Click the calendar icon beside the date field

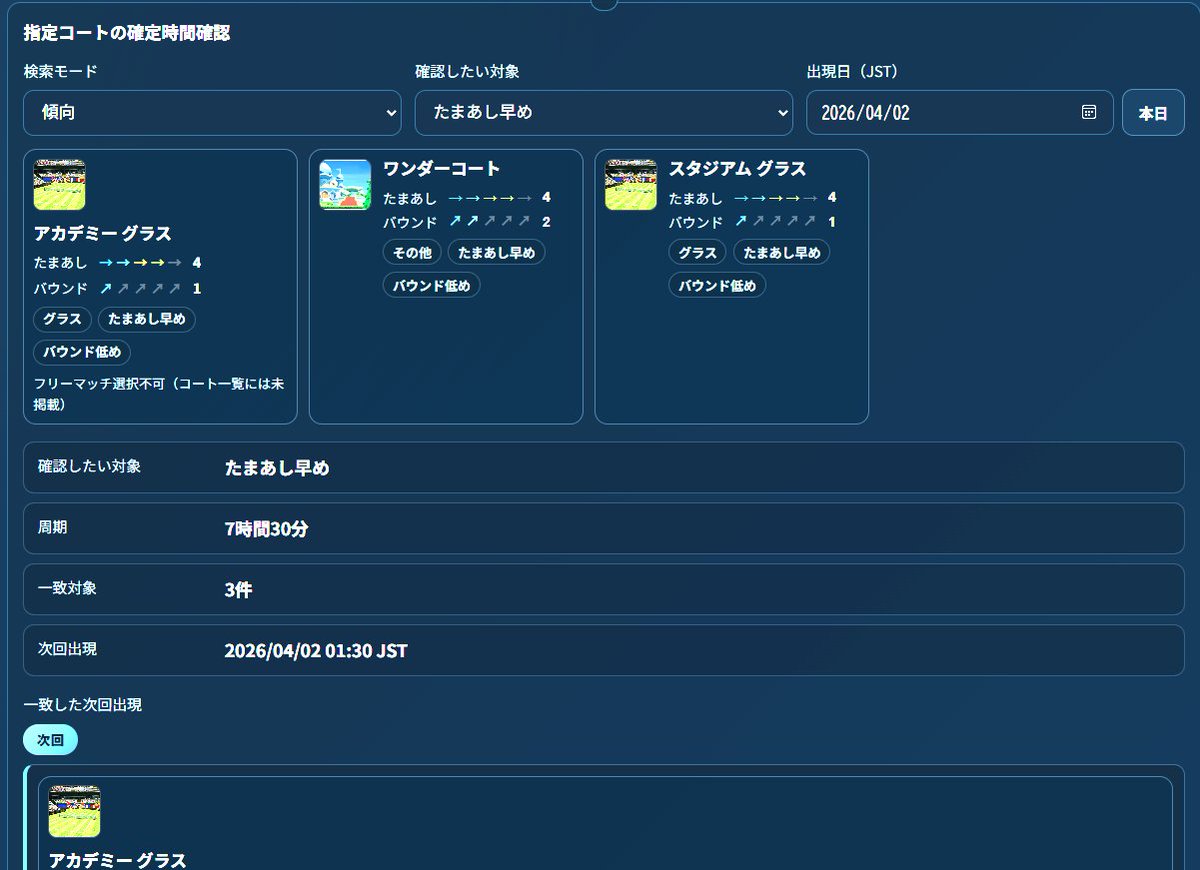coord(1089,112)
